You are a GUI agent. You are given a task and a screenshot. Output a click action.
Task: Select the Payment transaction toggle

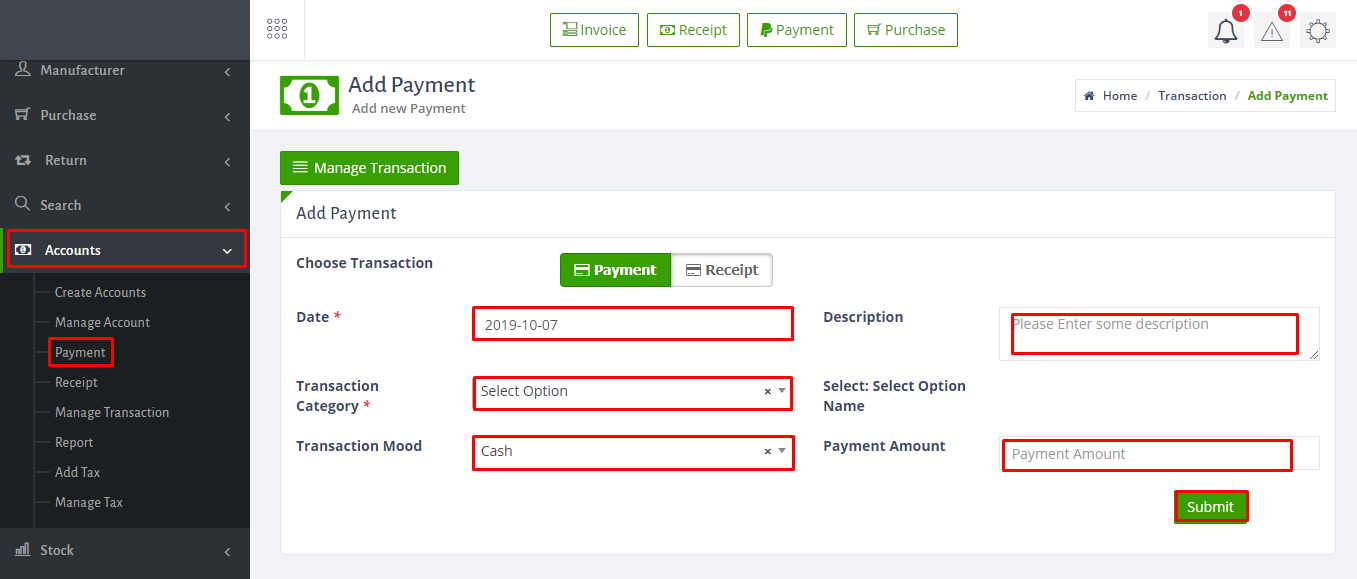pos(615,270)
